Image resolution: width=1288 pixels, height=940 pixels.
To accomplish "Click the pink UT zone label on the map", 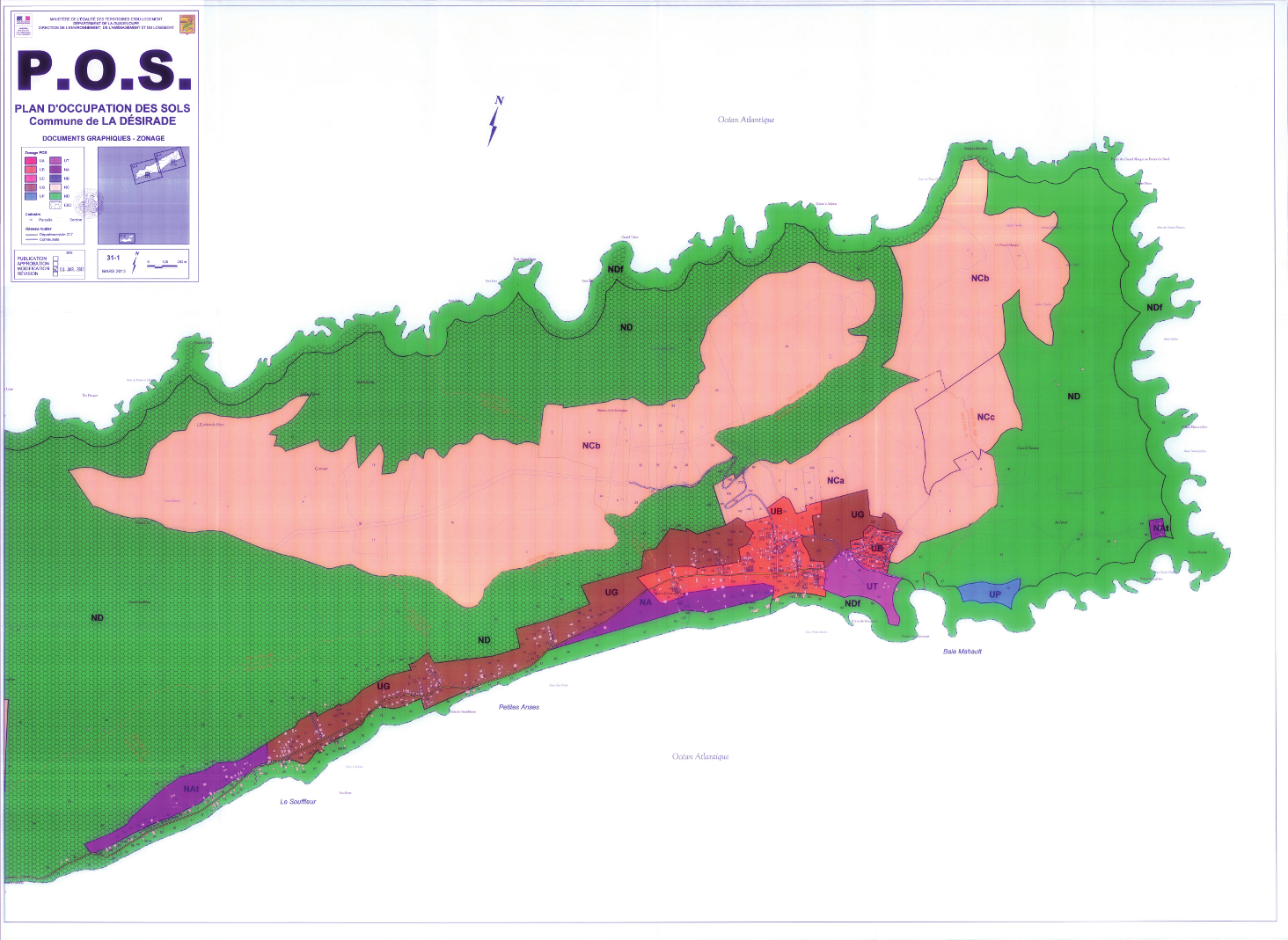I will point(872,587).
